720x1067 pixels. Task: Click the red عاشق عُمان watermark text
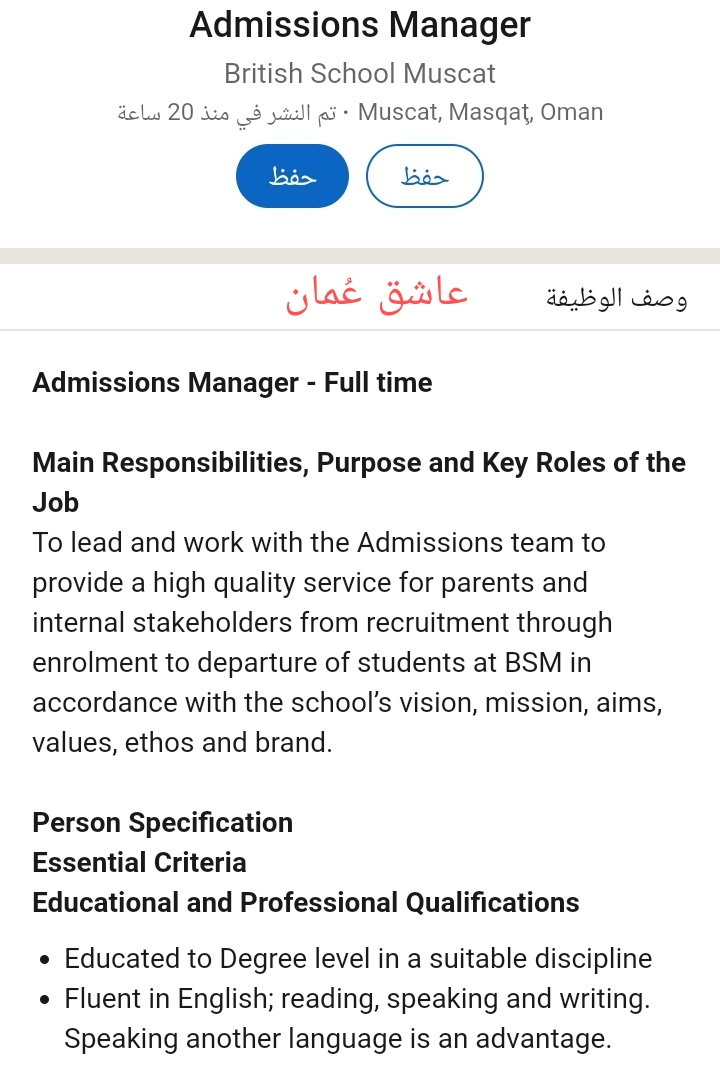point(377,295)
